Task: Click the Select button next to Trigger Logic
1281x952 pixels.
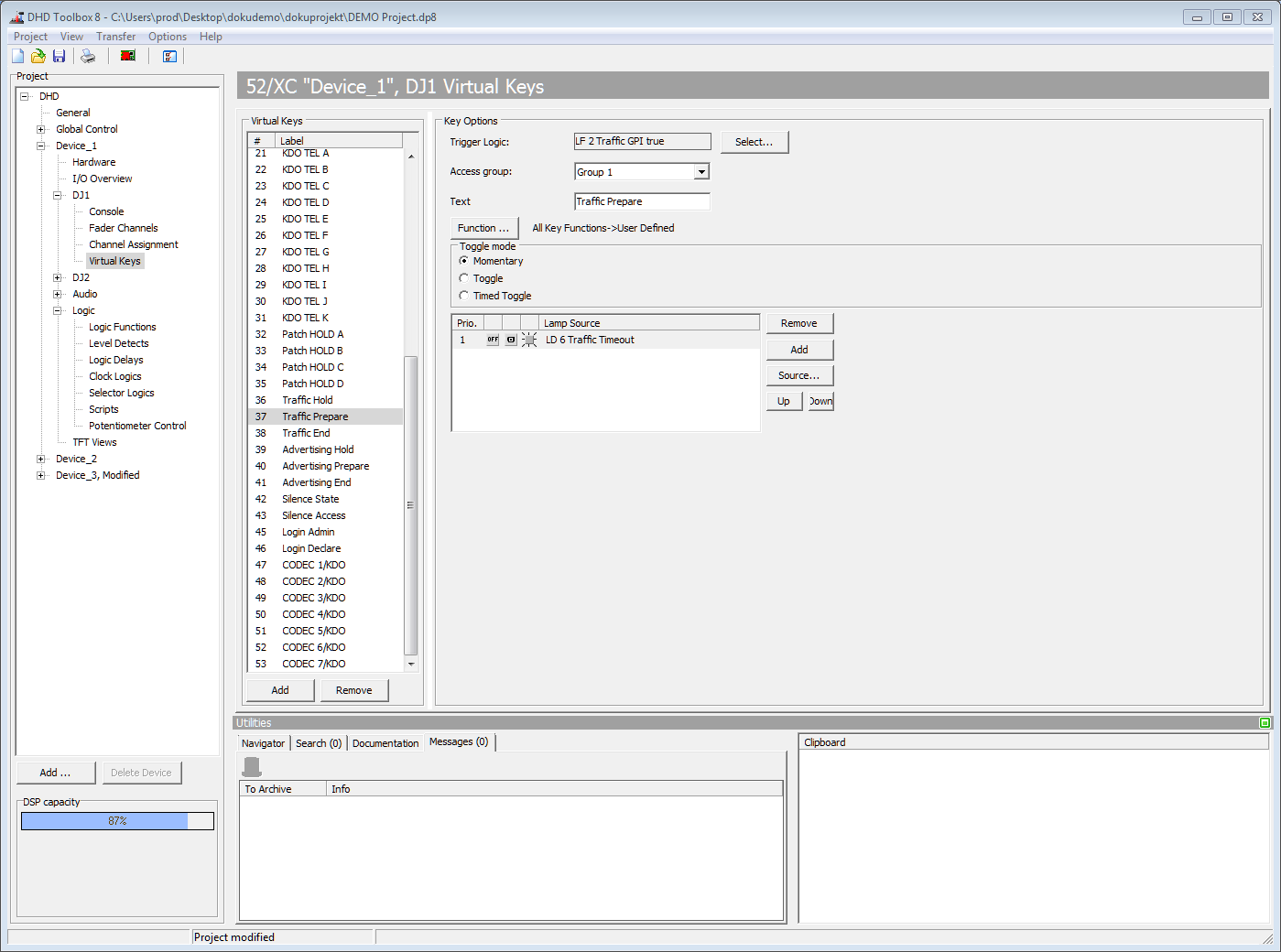Action: click(754, 141)
